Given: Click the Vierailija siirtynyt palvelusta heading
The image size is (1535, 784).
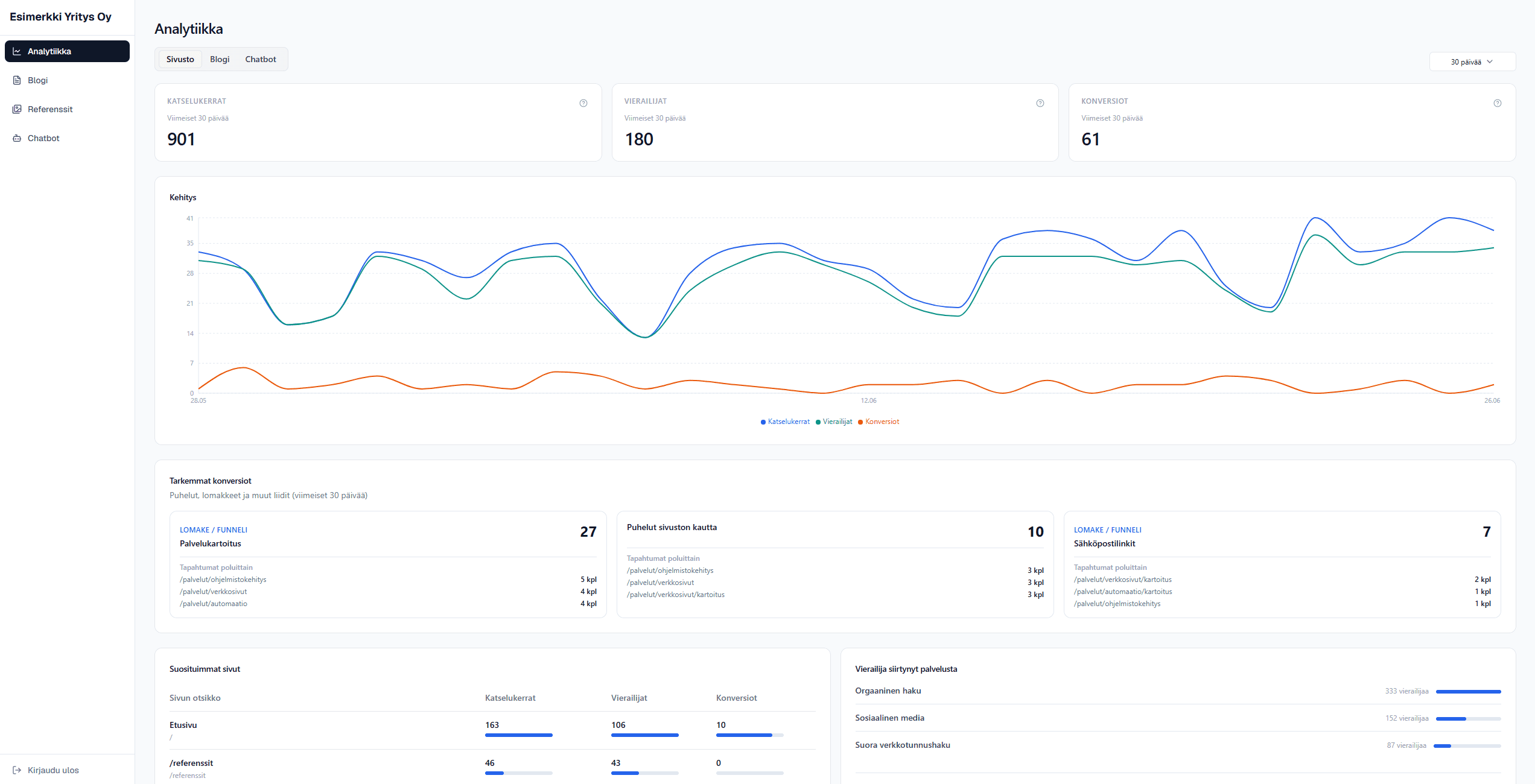Looking at the screenshot, I should coord(906,669).
